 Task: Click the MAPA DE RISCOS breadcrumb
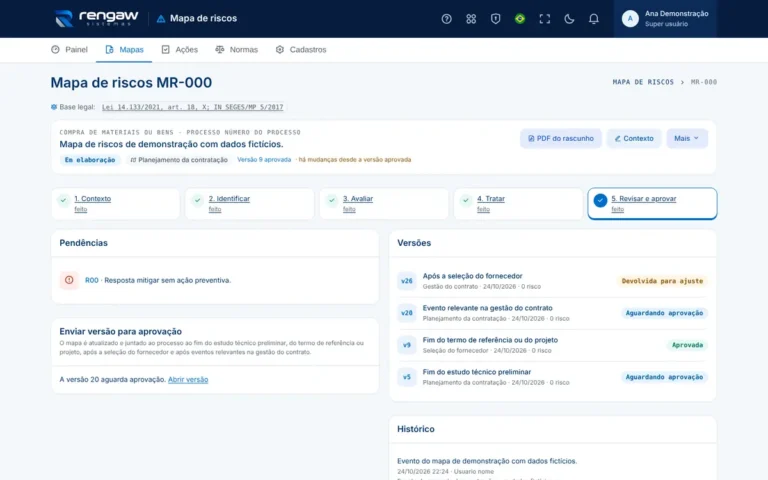coord(643,82)
